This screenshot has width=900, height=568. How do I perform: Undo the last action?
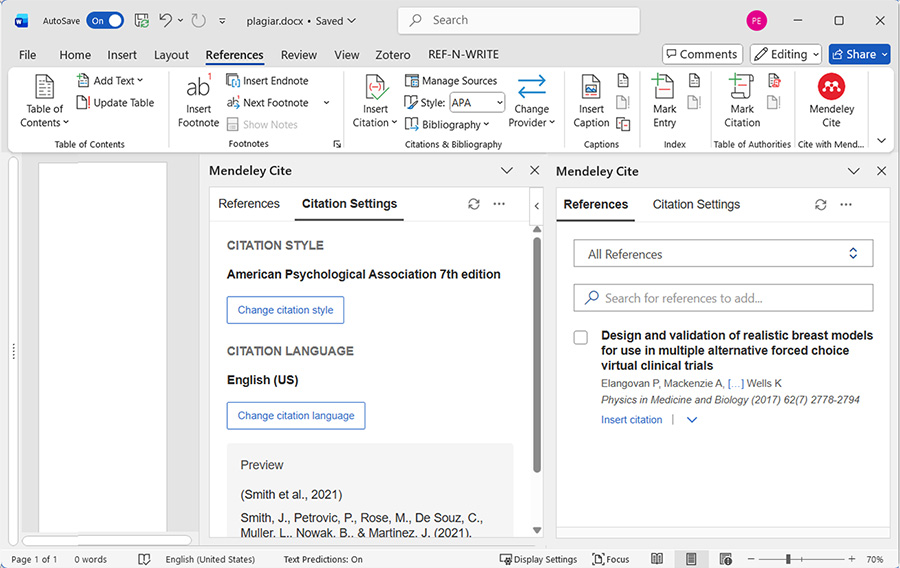165,21
